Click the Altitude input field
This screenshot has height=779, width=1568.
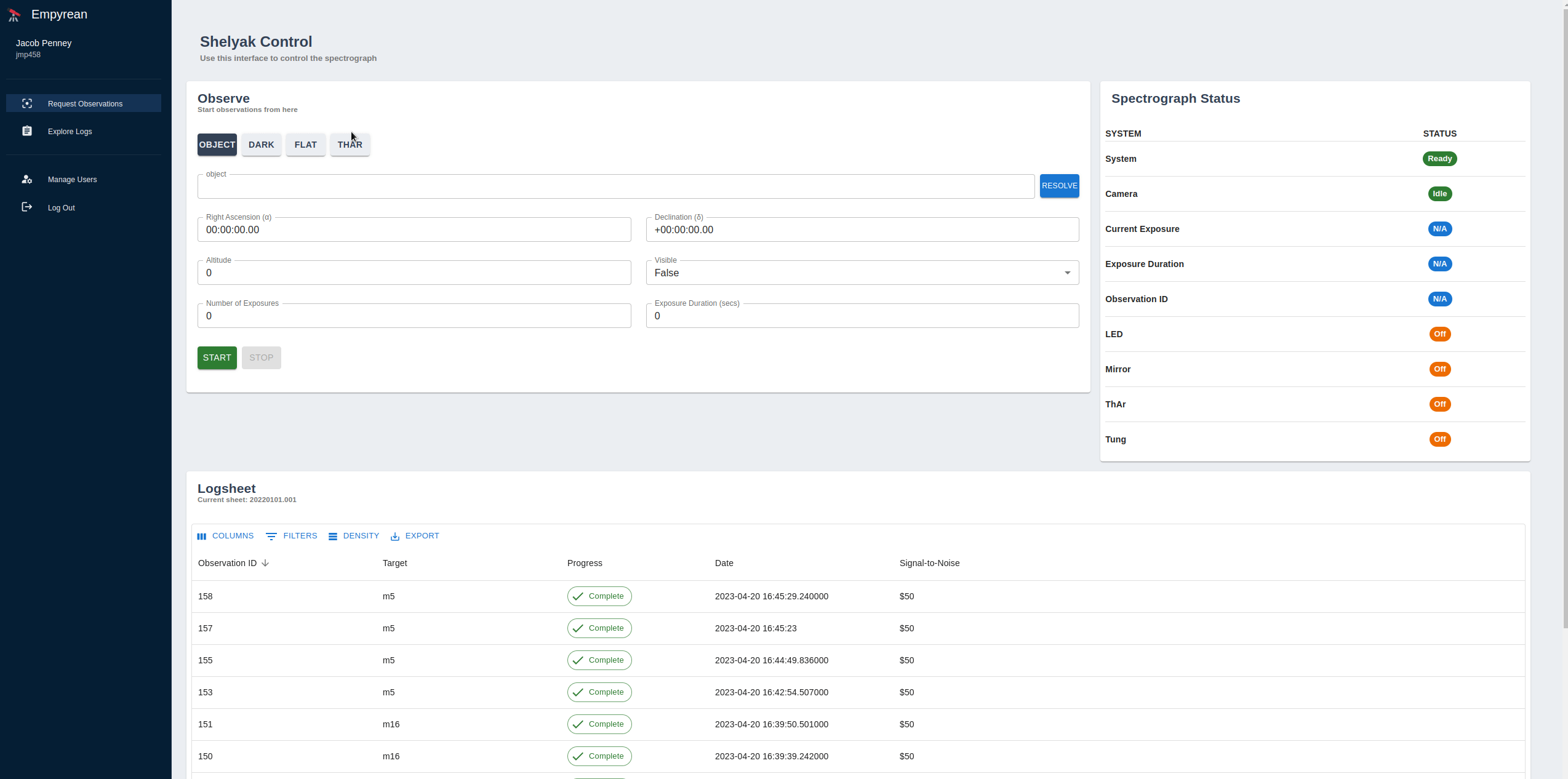414,273
